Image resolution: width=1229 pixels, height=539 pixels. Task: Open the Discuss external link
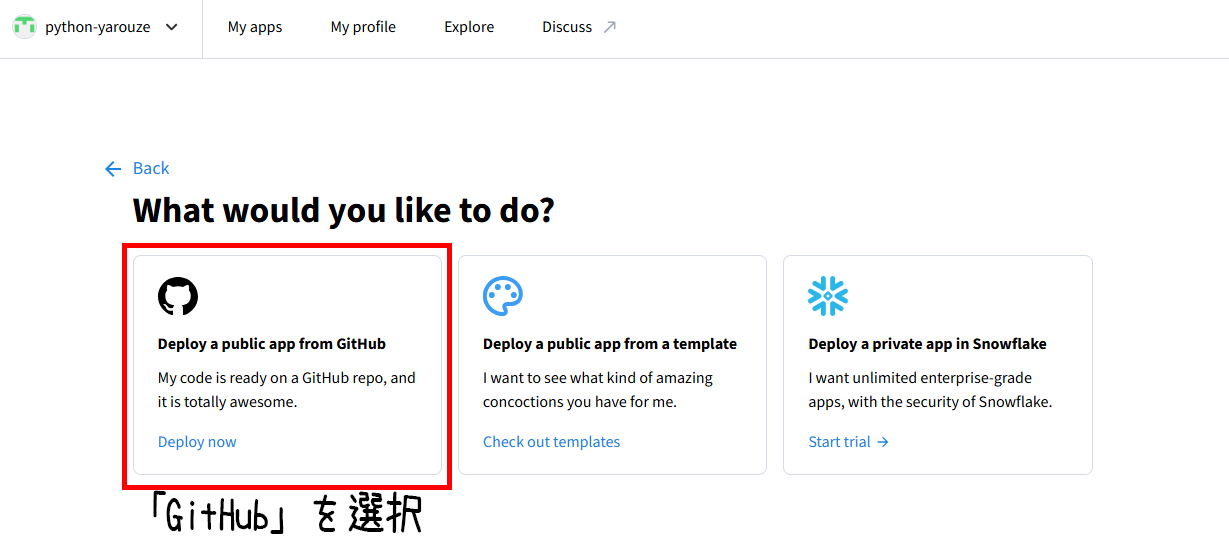(x=579, y=27)
